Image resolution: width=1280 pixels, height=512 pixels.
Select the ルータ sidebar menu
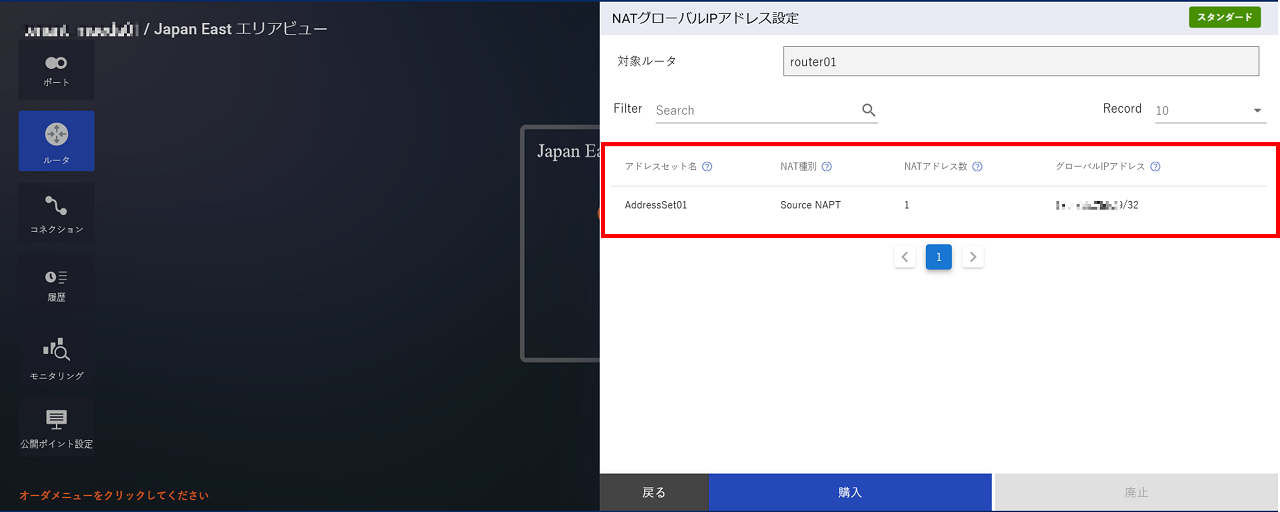tap(56, 141)
